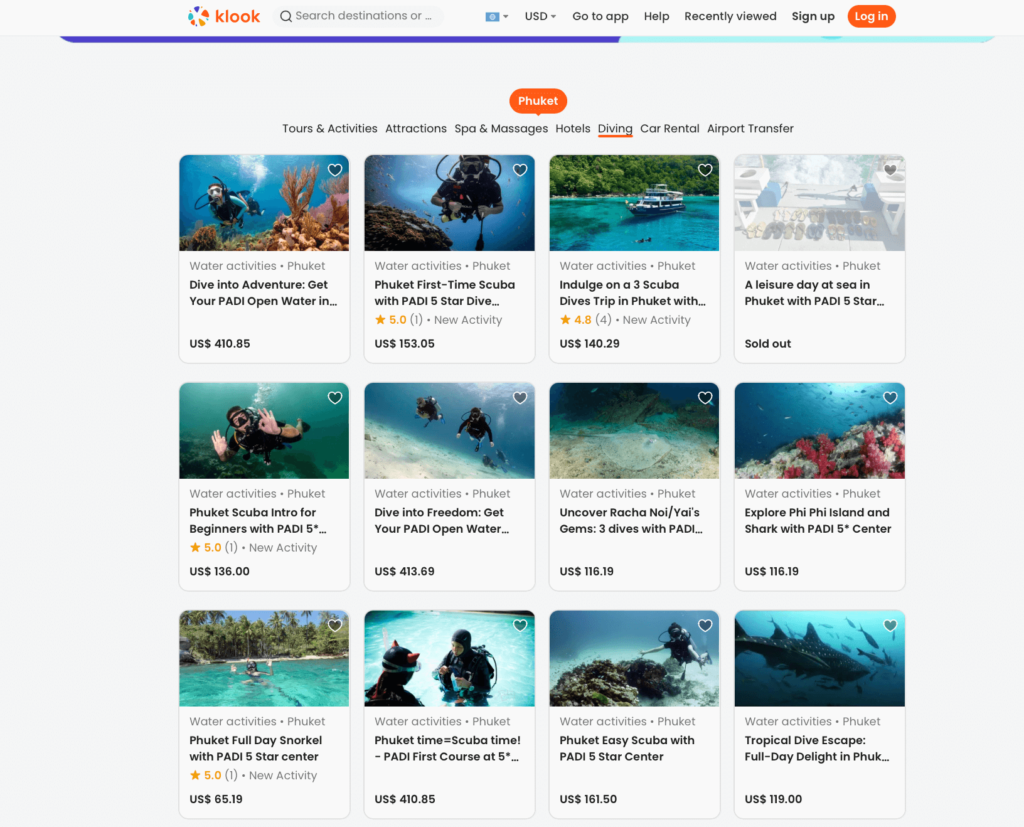Click the Sign up link
Screen dimensions: 1024x827
(813, 16)
